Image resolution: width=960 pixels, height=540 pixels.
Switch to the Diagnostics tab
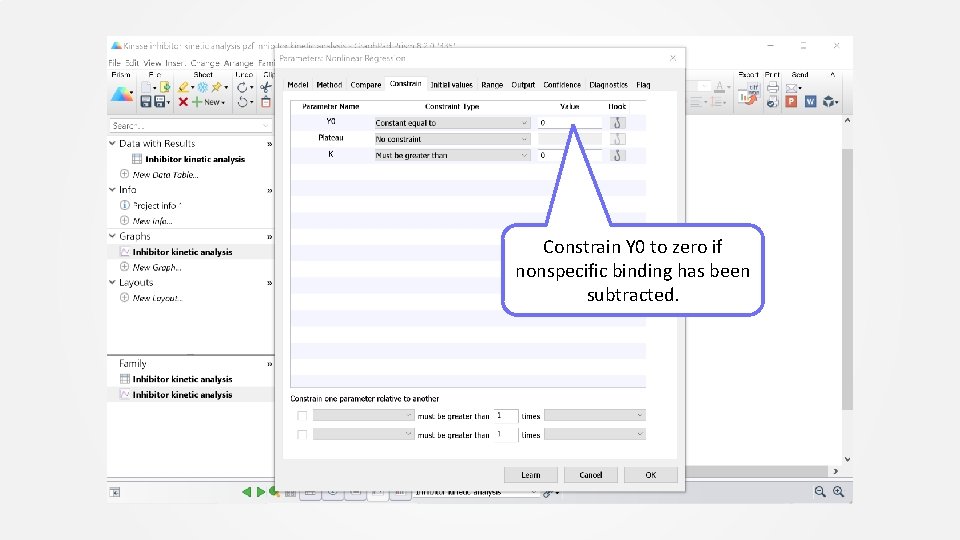[x=608, y=84]
